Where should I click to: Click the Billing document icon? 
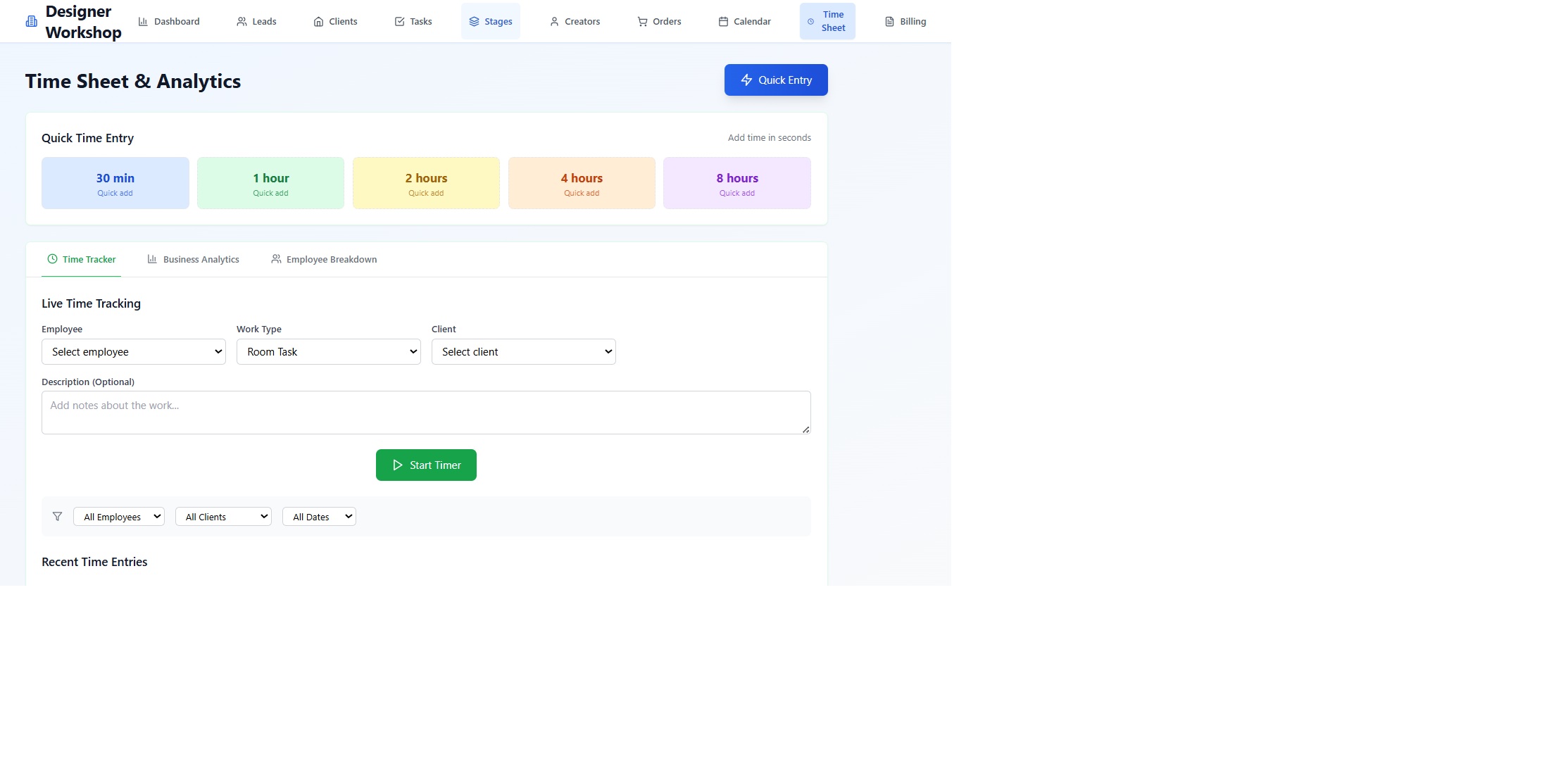tap(889, 22)
